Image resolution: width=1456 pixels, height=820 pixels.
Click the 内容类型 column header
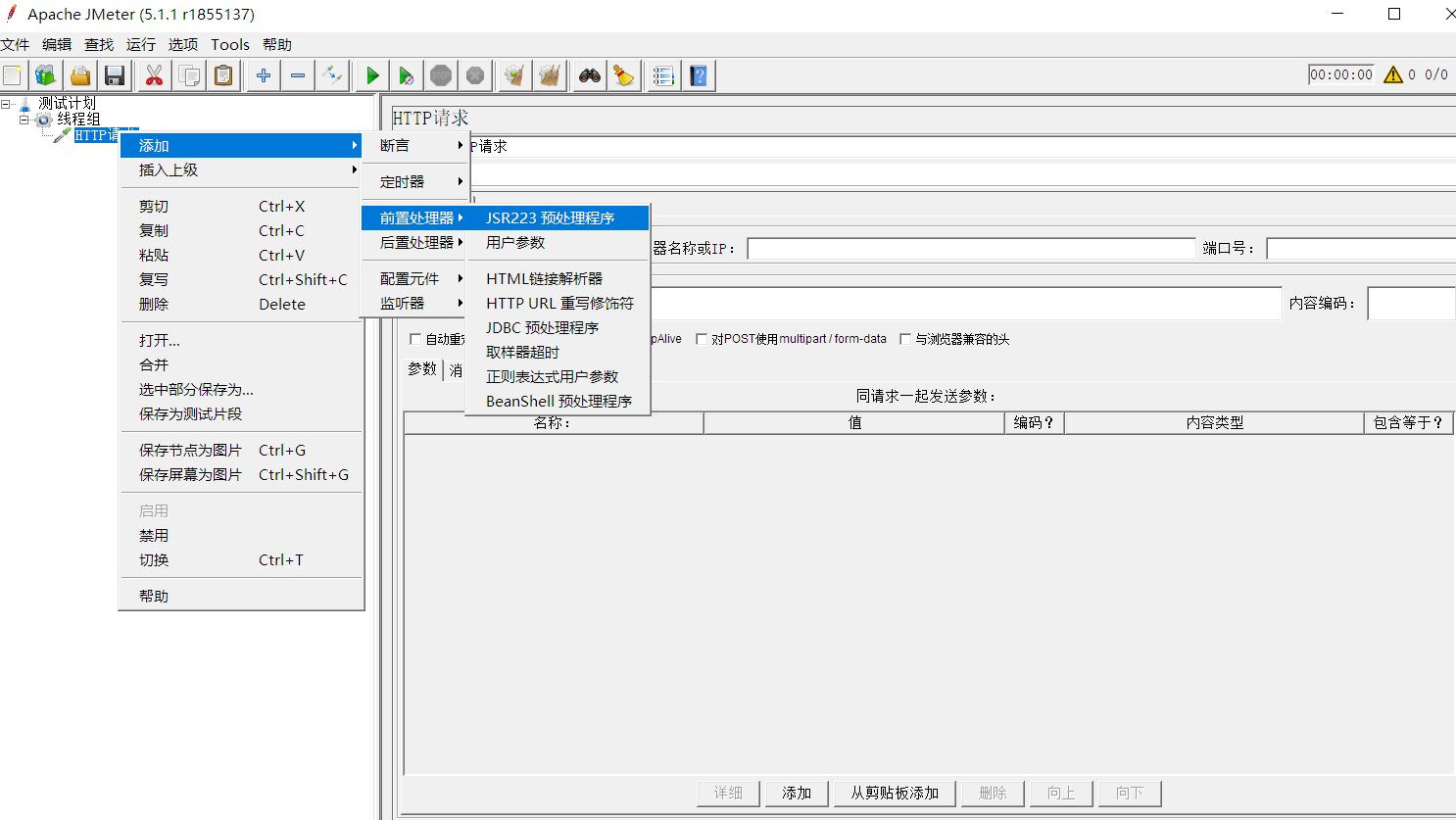click(1214, 422)
